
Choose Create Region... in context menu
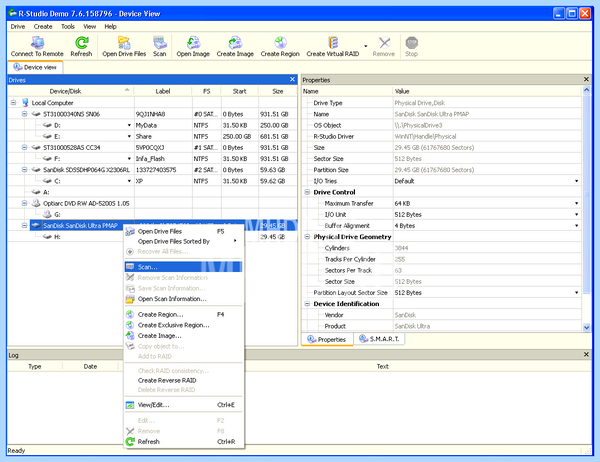pos(183,314)
